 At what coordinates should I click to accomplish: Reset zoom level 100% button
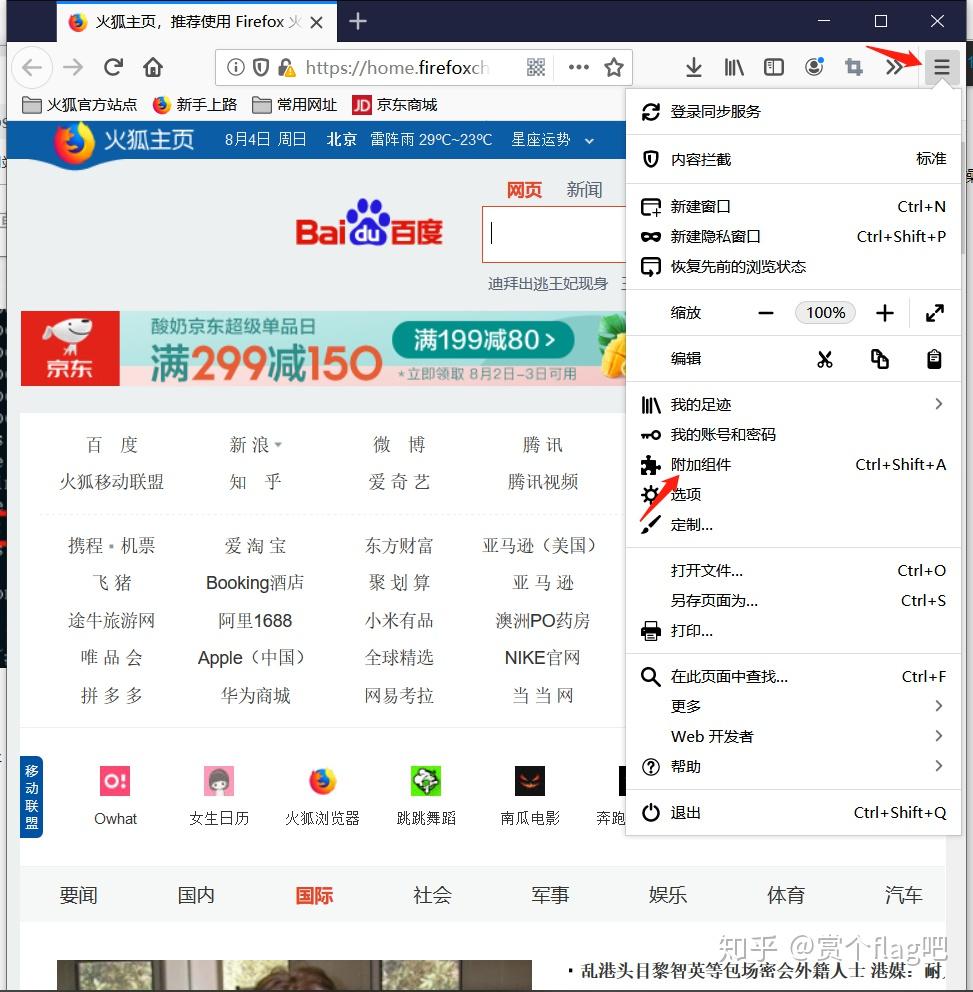826,313
